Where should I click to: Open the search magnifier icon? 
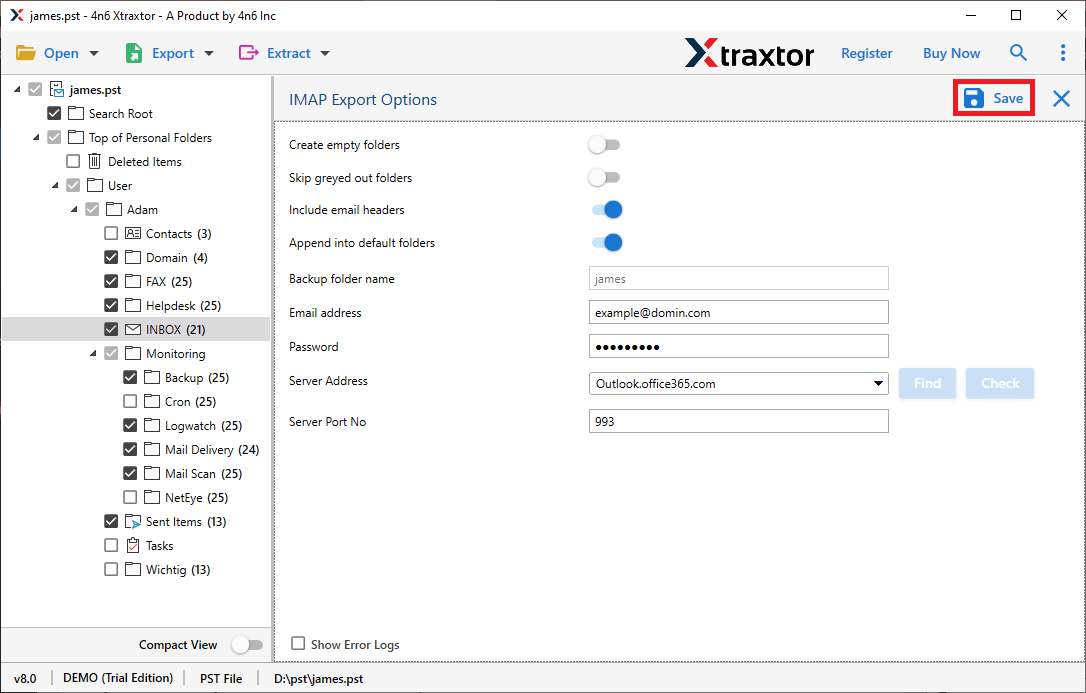pos(1017,53)
